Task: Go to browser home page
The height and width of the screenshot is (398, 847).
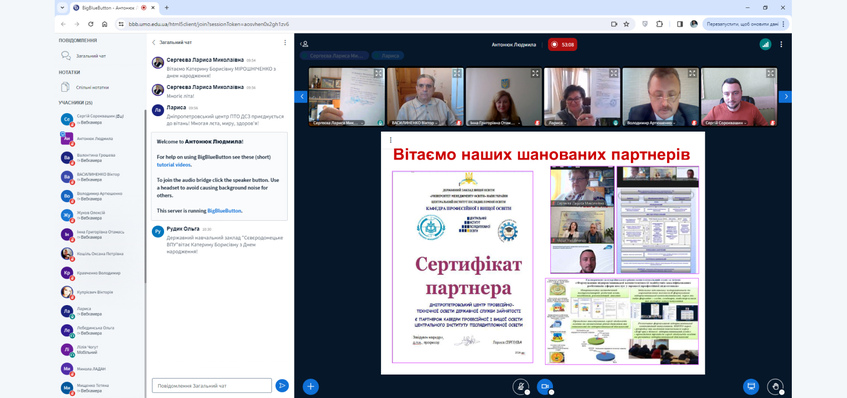Action: click(x=105, y=24)
